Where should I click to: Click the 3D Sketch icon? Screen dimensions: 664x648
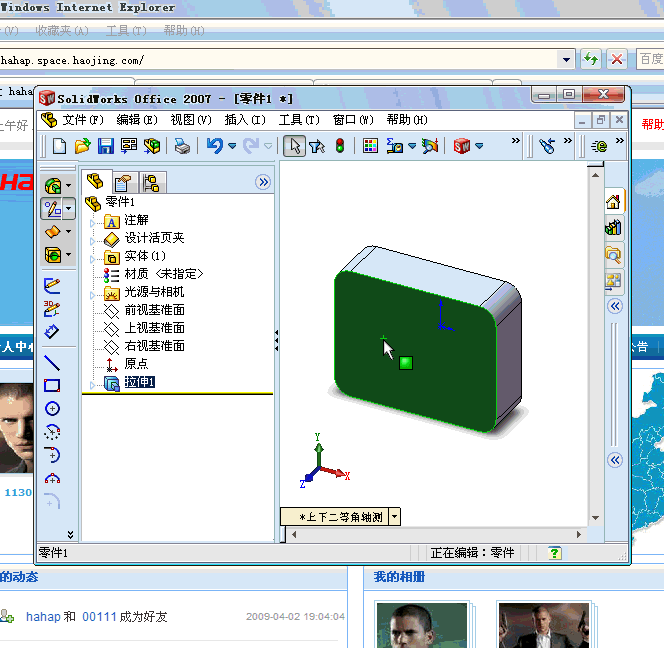click(52, 309)
